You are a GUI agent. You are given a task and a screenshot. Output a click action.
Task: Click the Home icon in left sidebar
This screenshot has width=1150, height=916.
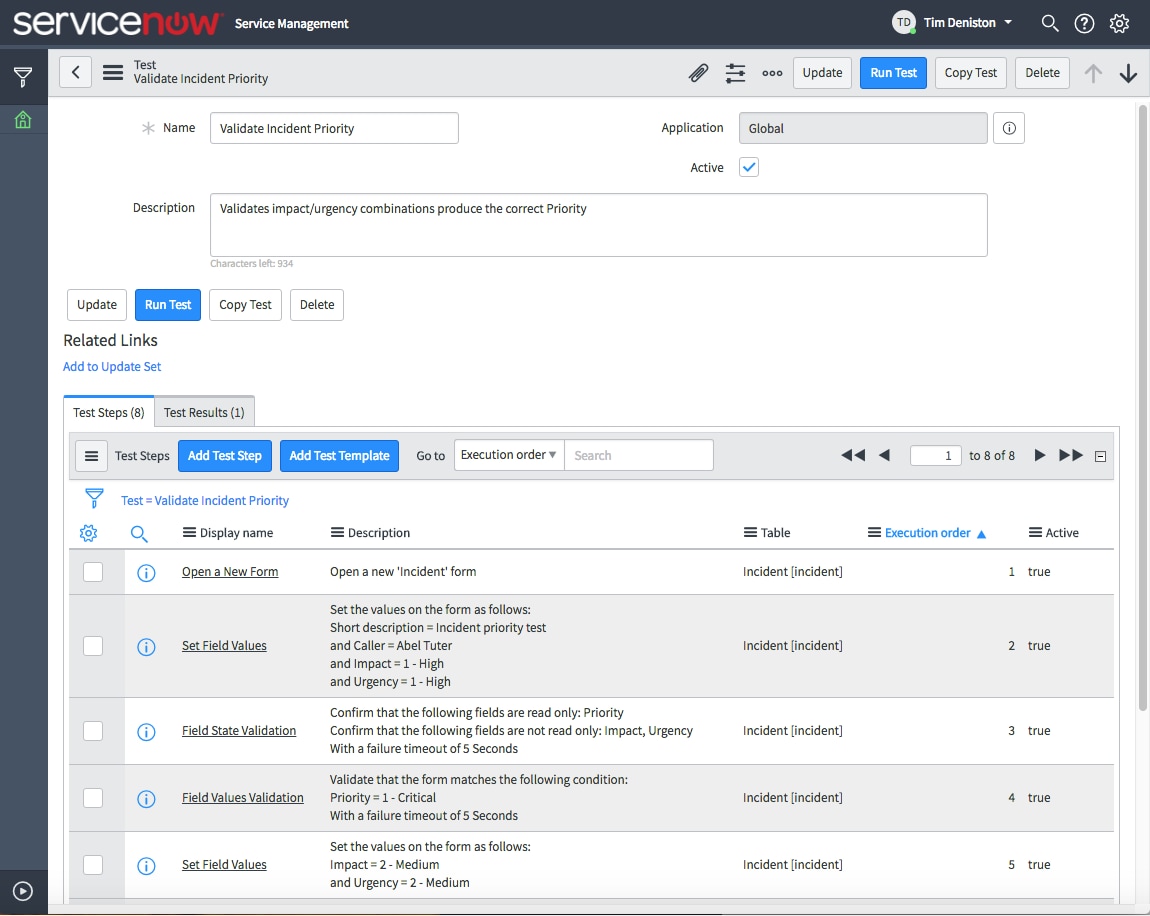(x=22, y=119)
